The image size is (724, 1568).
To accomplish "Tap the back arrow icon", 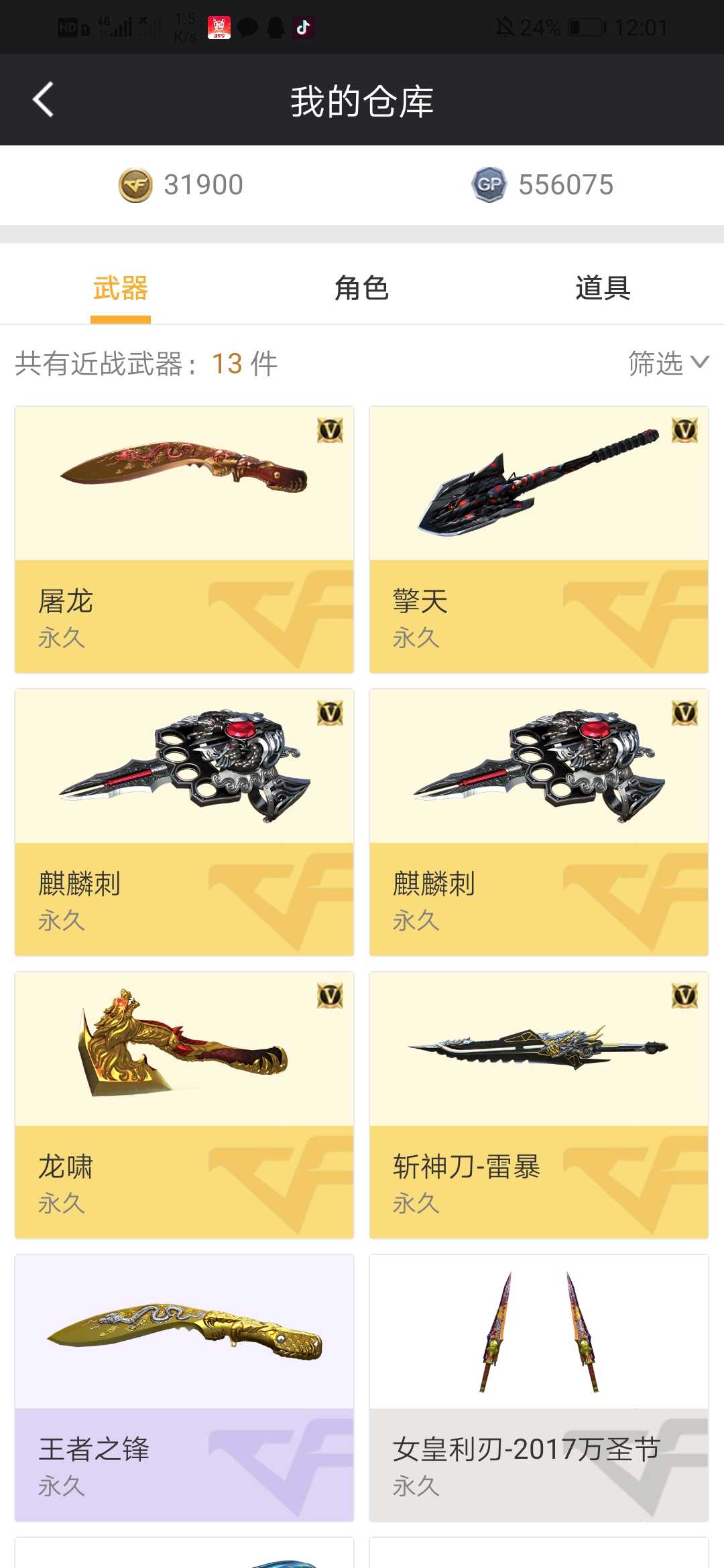I will point(43,100).
